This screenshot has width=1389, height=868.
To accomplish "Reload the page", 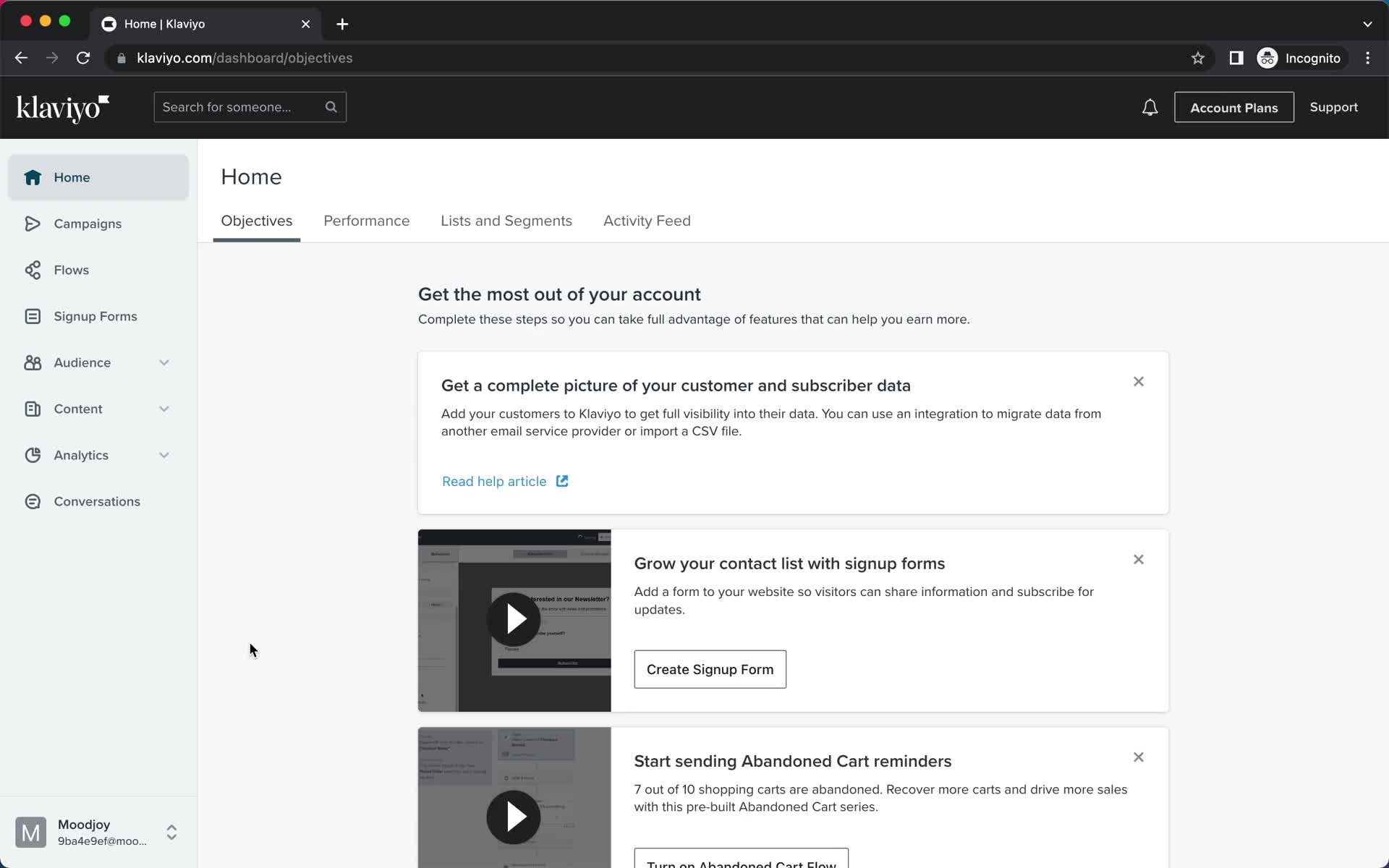I will [83, 58].
